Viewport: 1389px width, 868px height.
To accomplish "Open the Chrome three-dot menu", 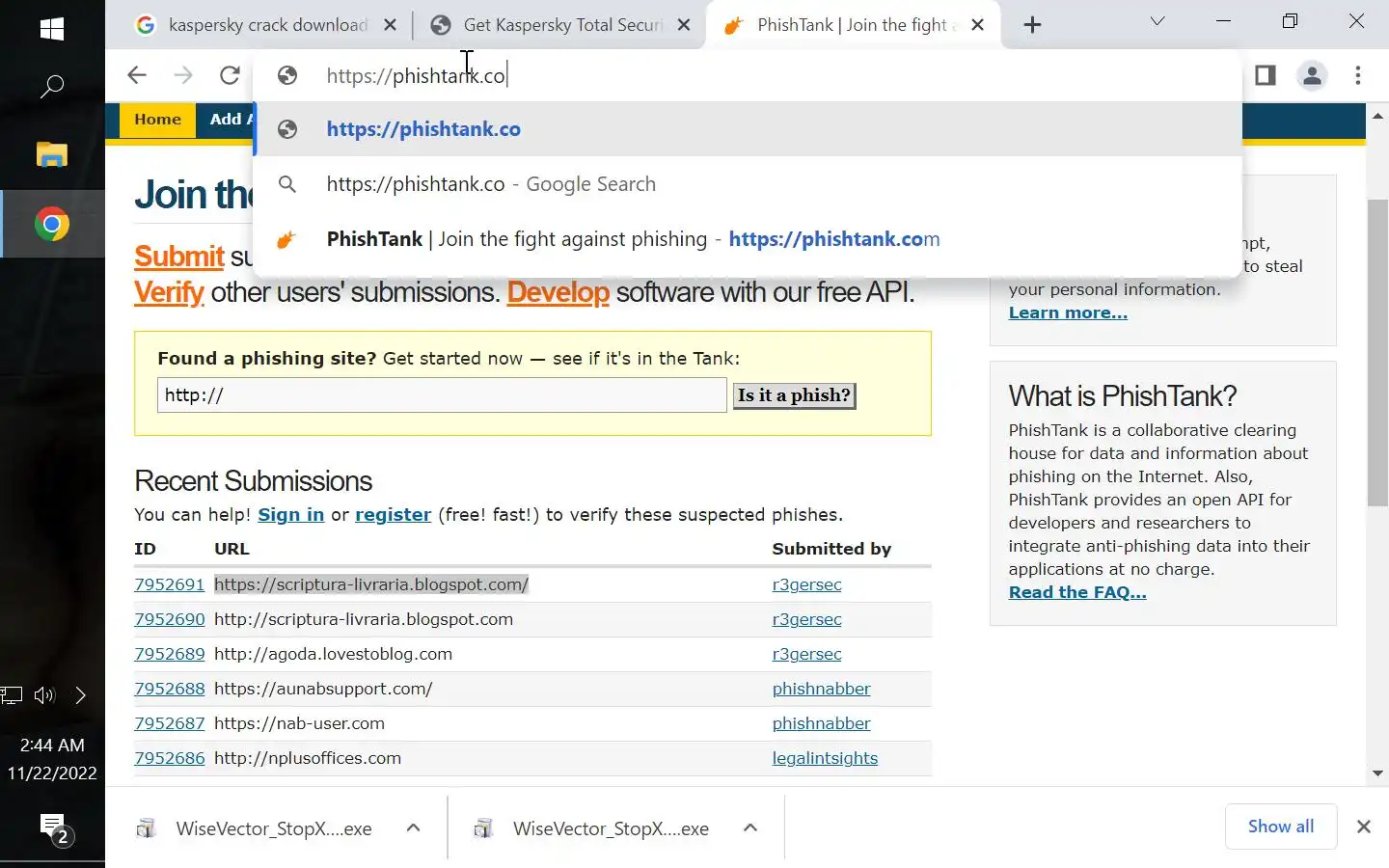I will [x=1358, y=75].
